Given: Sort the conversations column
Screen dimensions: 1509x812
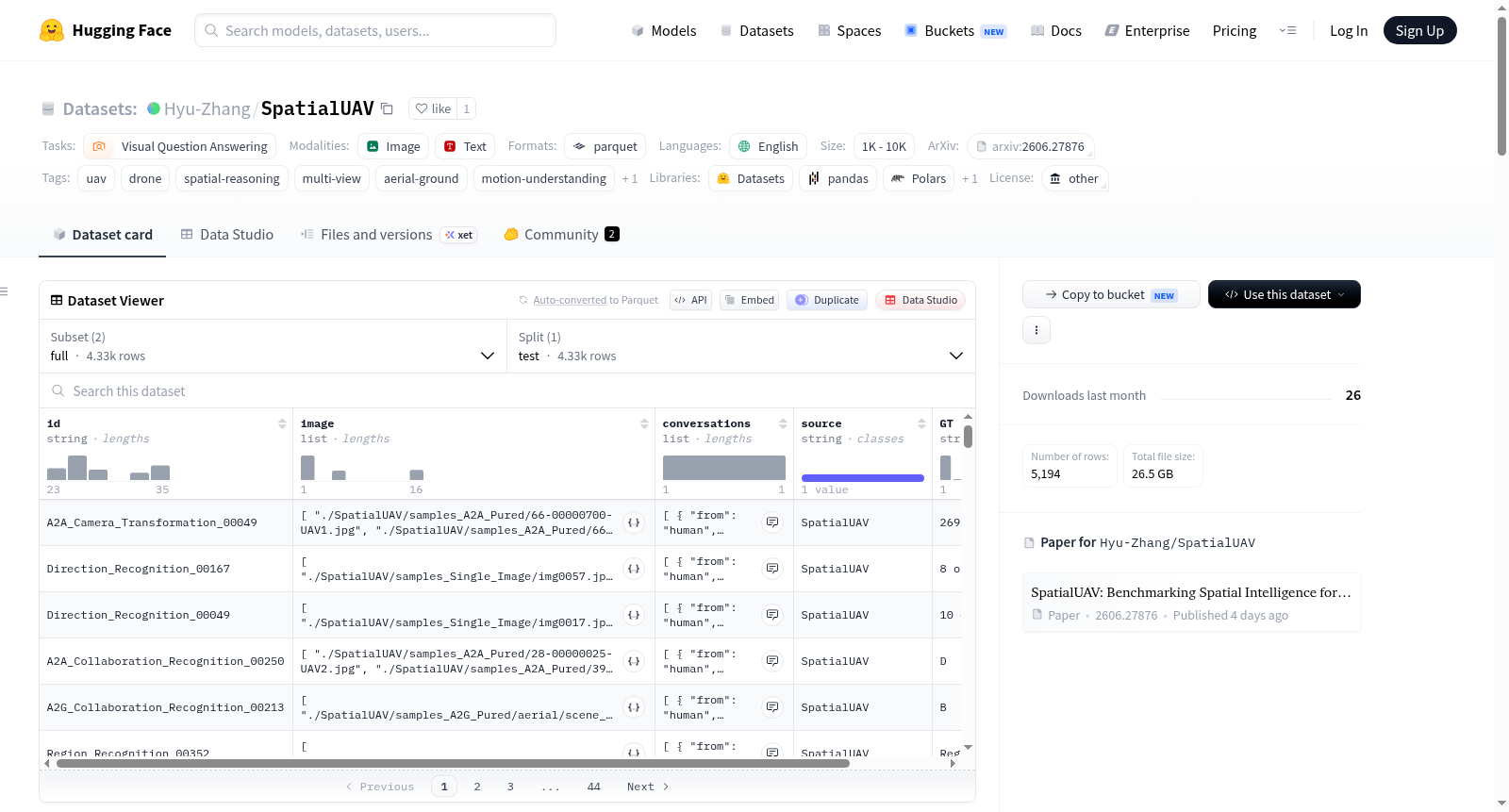Looking at the screenshot, I should coord(783,423).
